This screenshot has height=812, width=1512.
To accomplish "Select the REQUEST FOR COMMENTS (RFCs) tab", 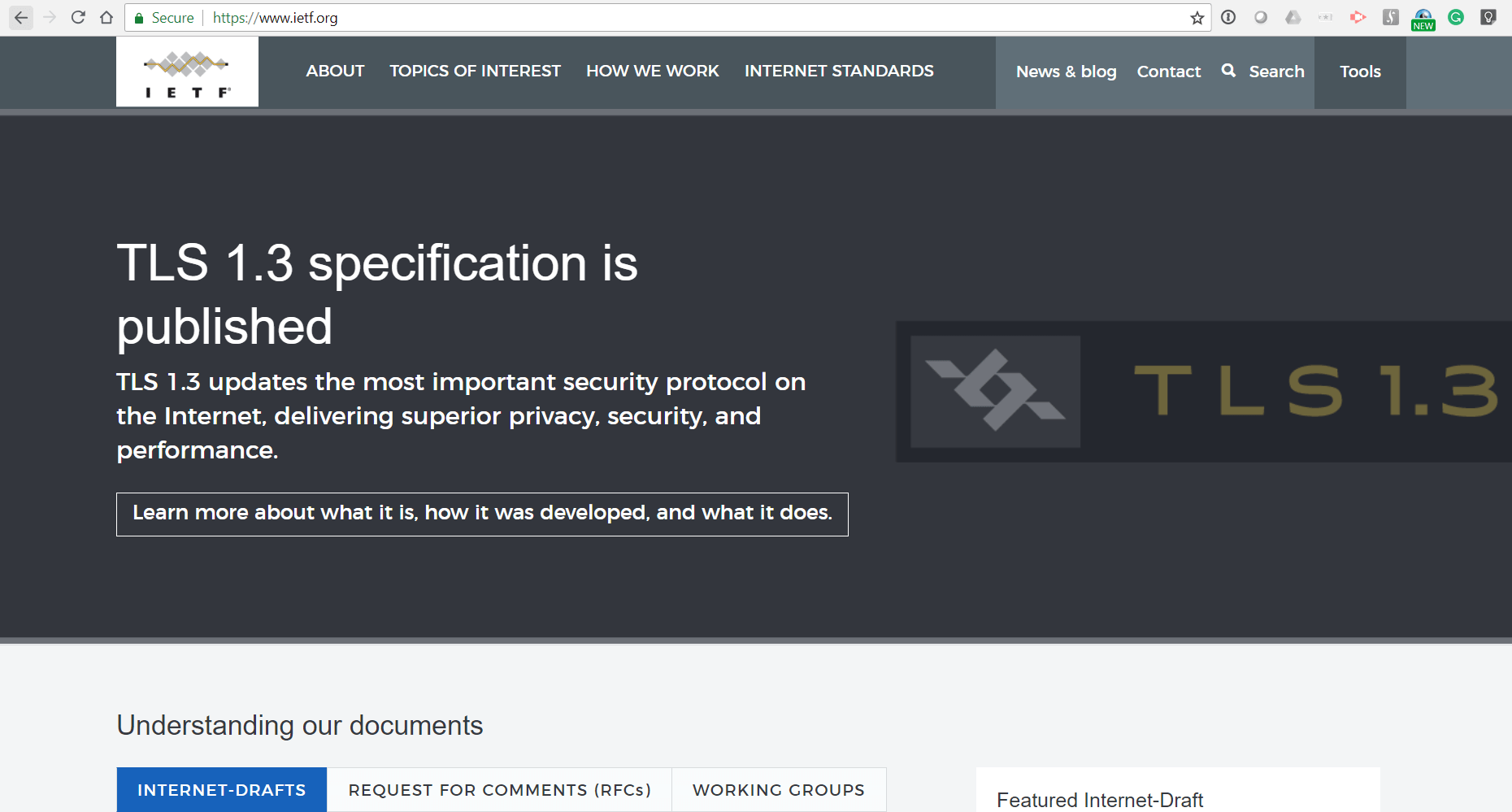I will (499, 790).
